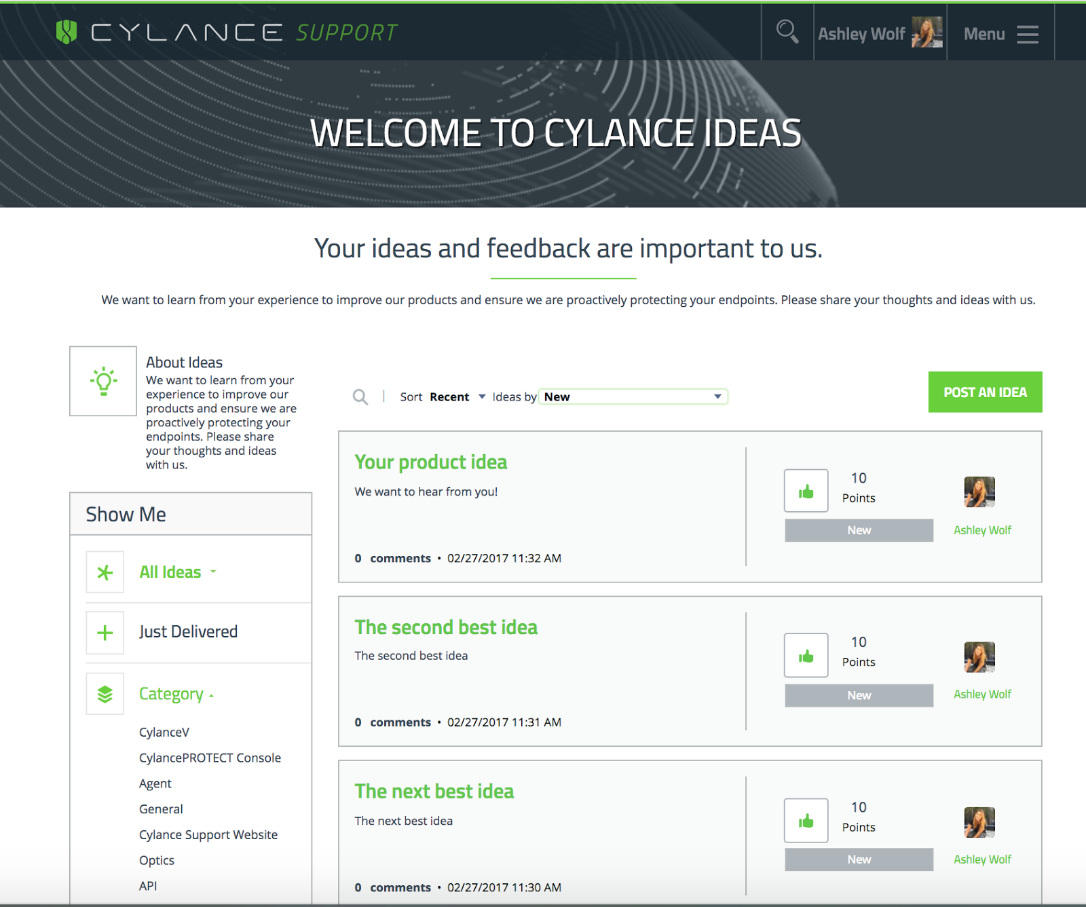The width and height of the screenshot is (1086, 907).
Task: Select the Optics category
Action: coord(157,861)
